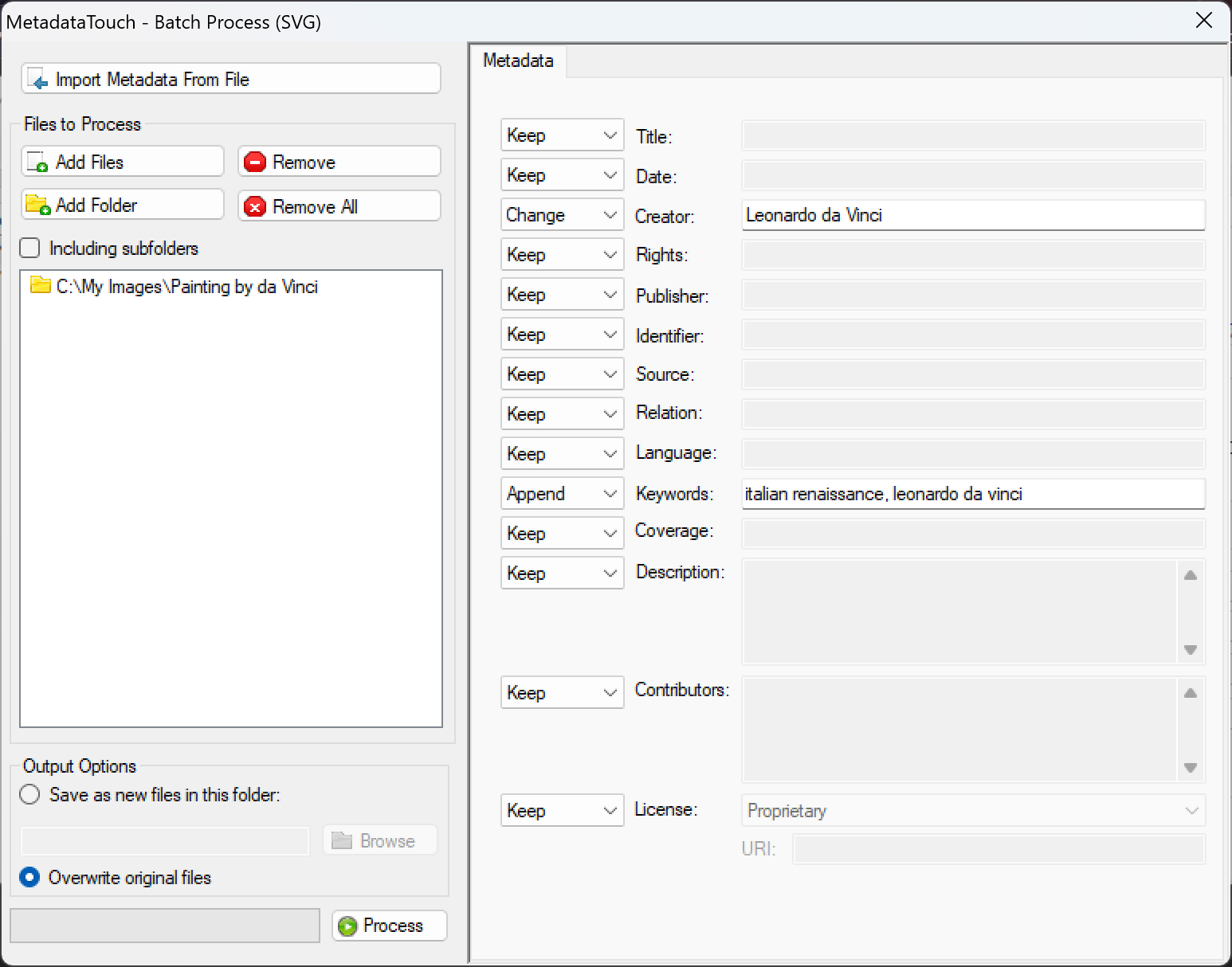
Task: Click the folder icon of the Painting by da Vinci entry
Action: (41, 285)
